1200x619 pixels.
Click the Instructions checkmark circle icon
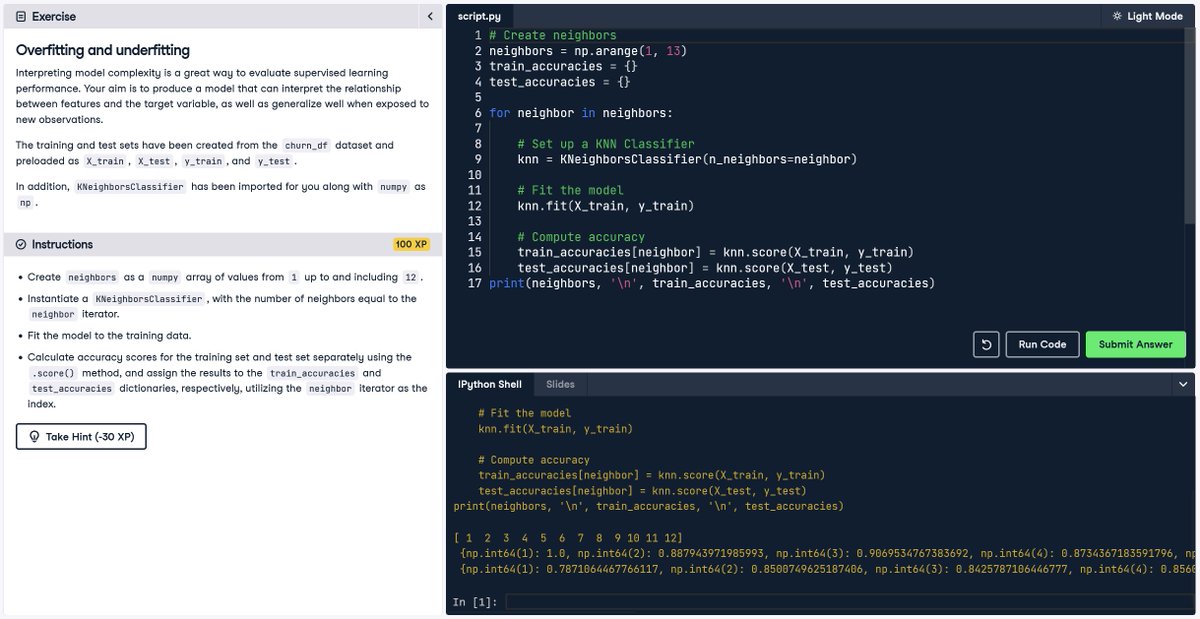pyautogui.click(x=21, y=244)
